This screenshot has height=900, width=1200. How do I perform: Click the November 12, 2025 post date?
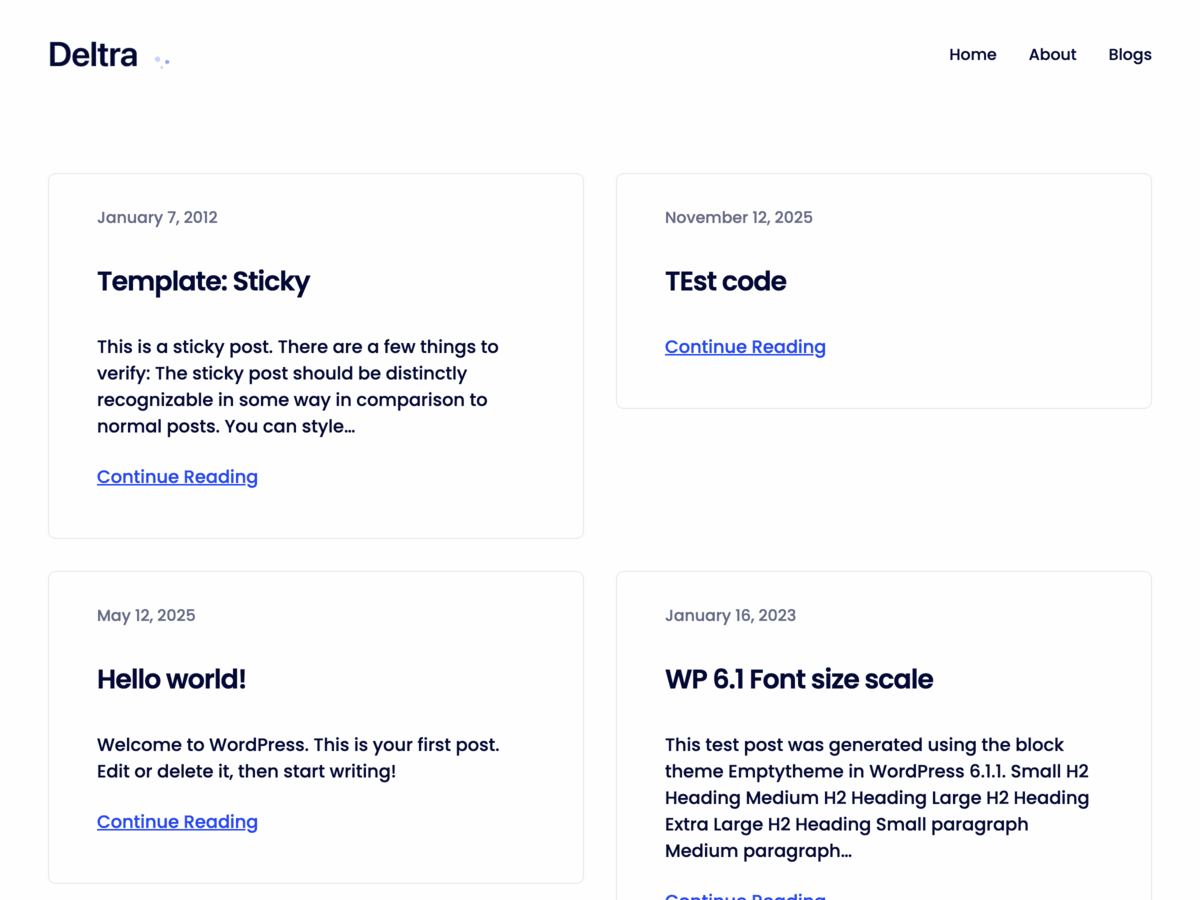click(738, 218)
